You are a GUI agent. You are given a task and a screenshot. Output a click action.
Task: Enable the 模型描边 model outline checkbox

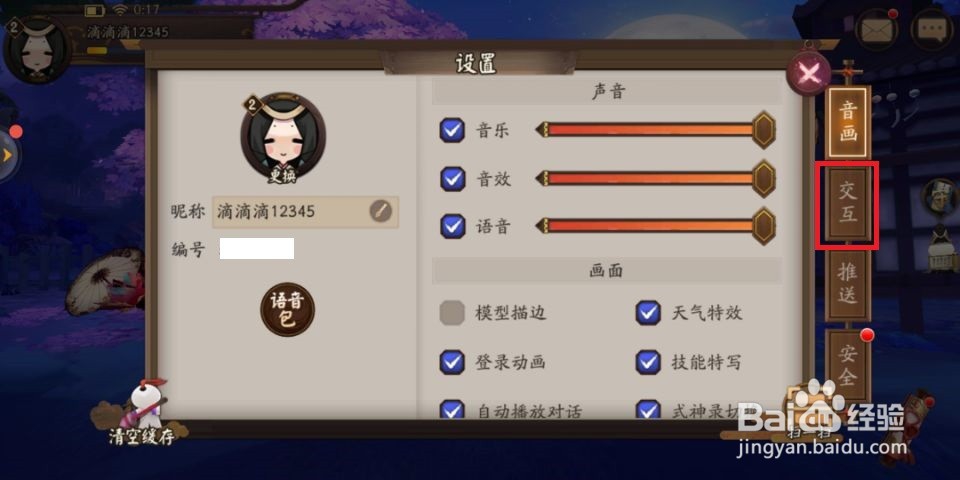[x=452, y=313]
